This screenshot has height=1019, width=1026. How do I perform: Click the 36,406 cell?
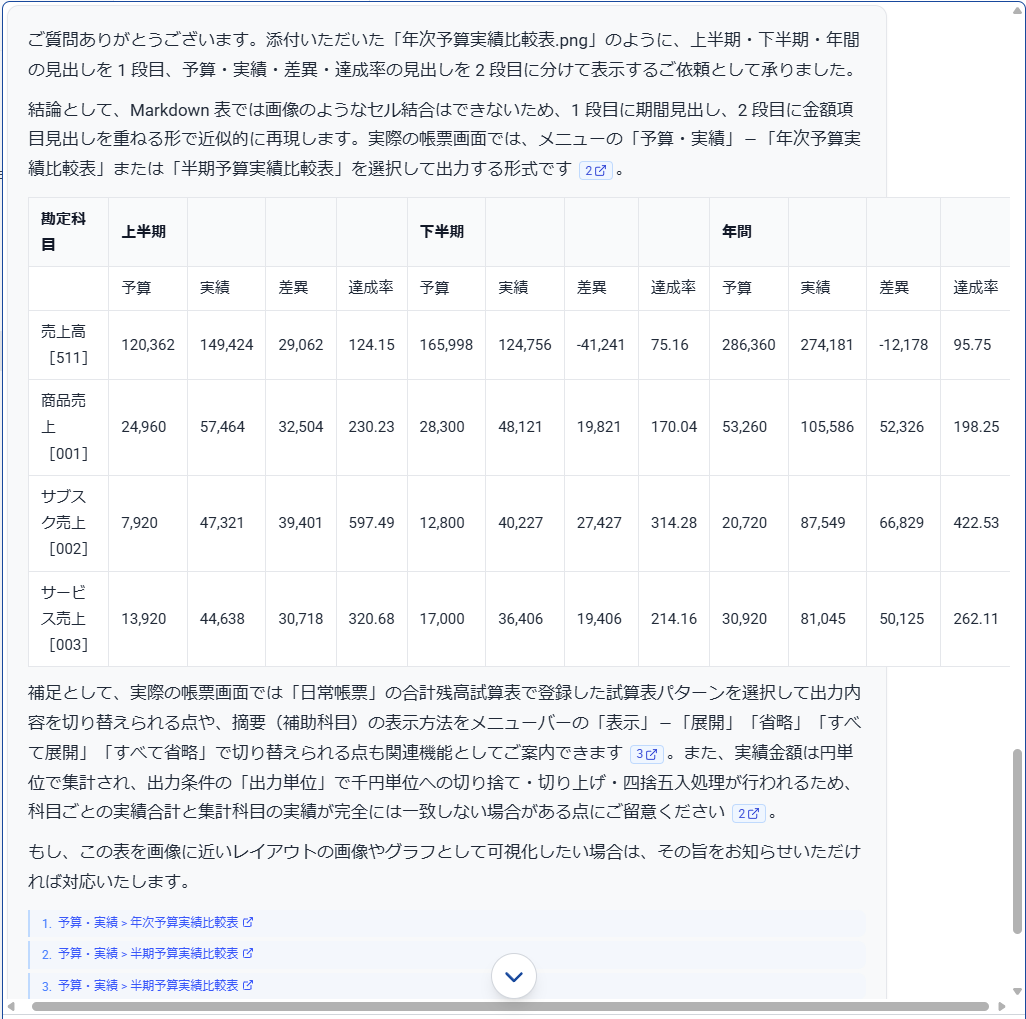(525, 619)
